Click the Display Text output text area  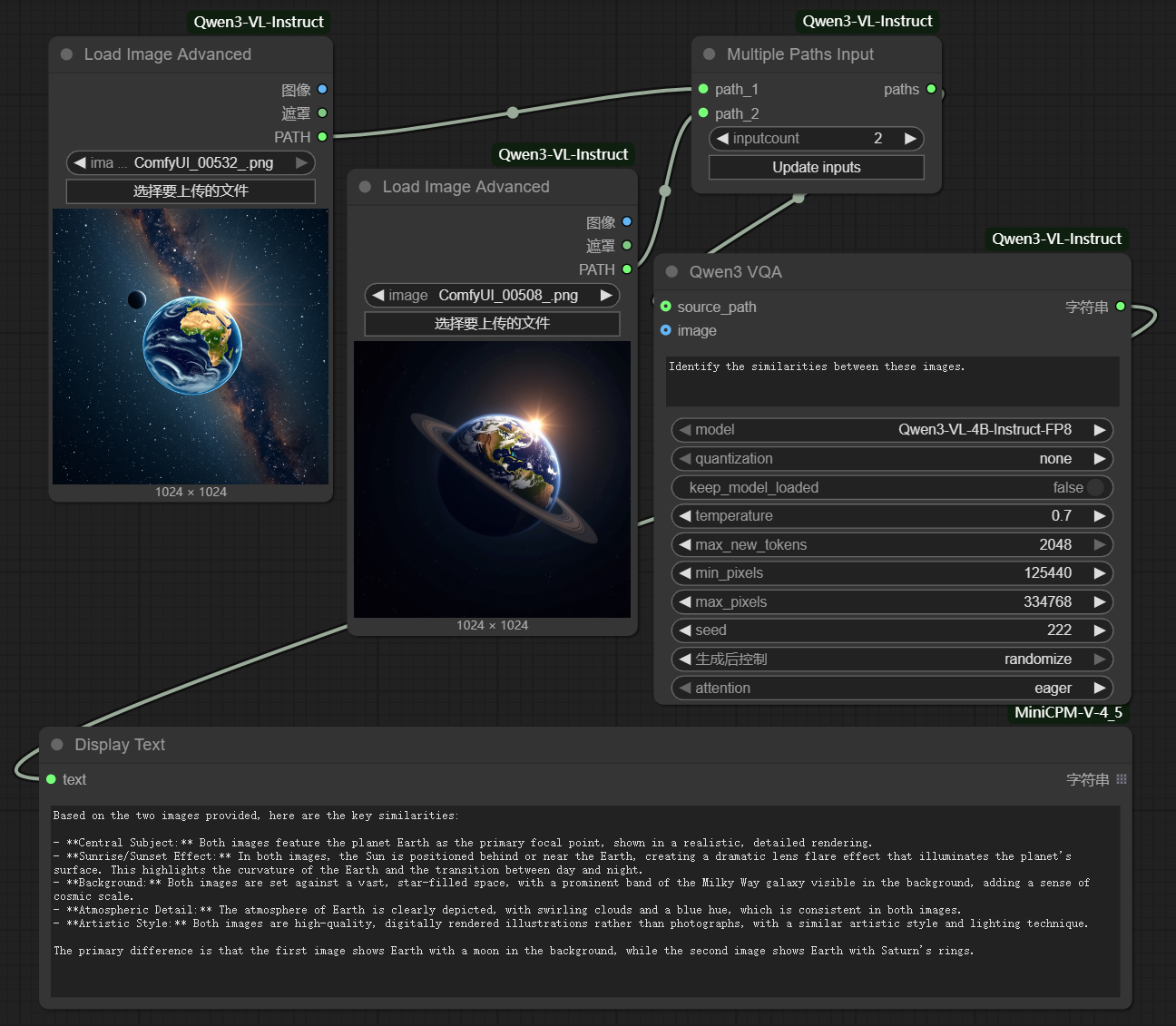click(585, 901)
